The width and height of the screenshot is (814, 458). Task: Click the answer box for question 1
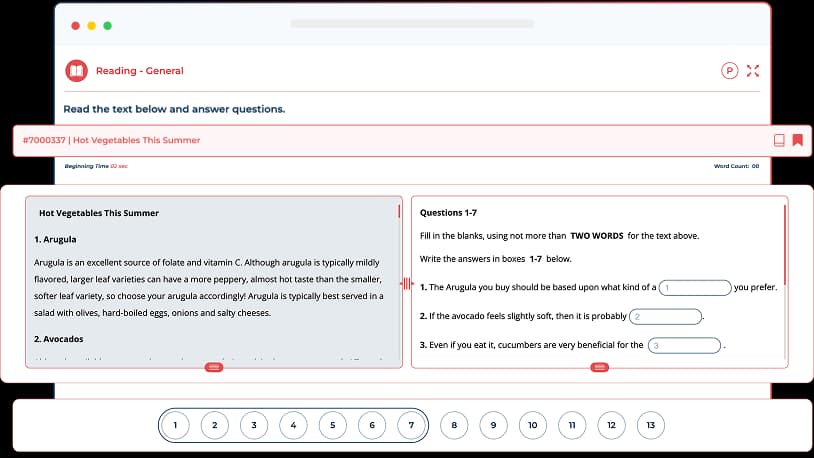695,288
